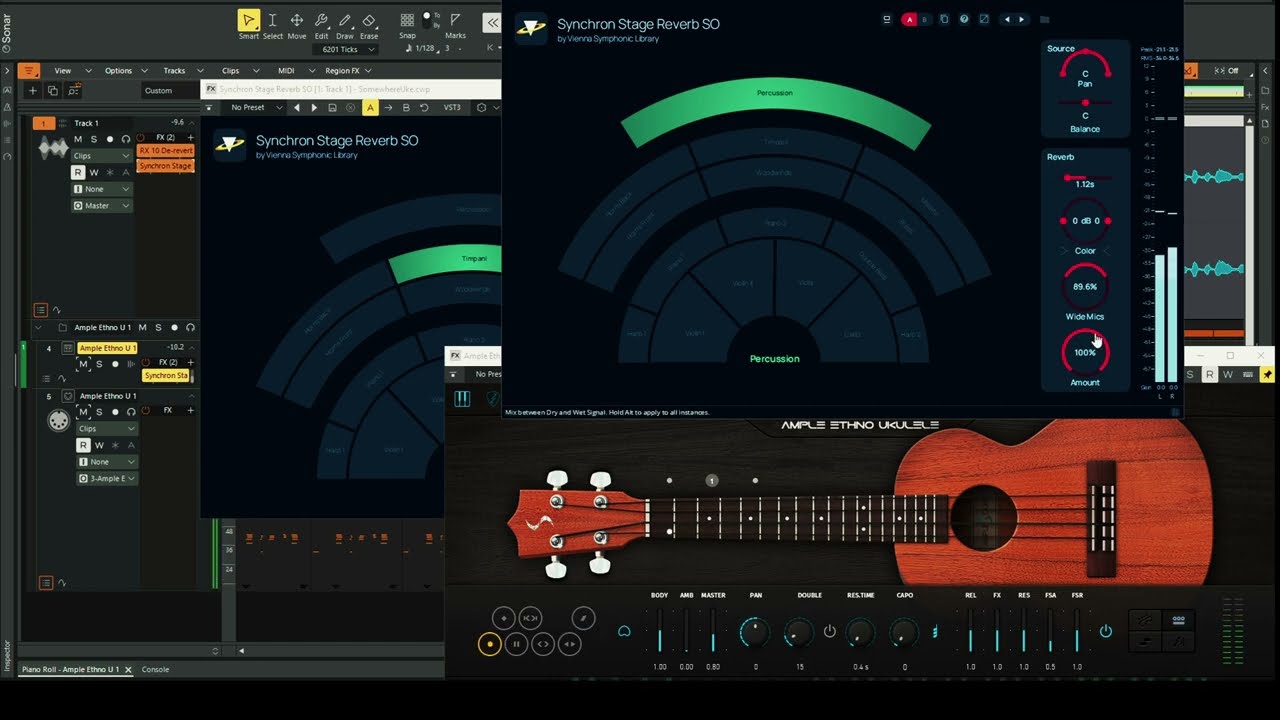Viewport: 1280px width, 720px height.
Task: Choose the Move tool
Action: pyautogui.click(x=297, y=21)
